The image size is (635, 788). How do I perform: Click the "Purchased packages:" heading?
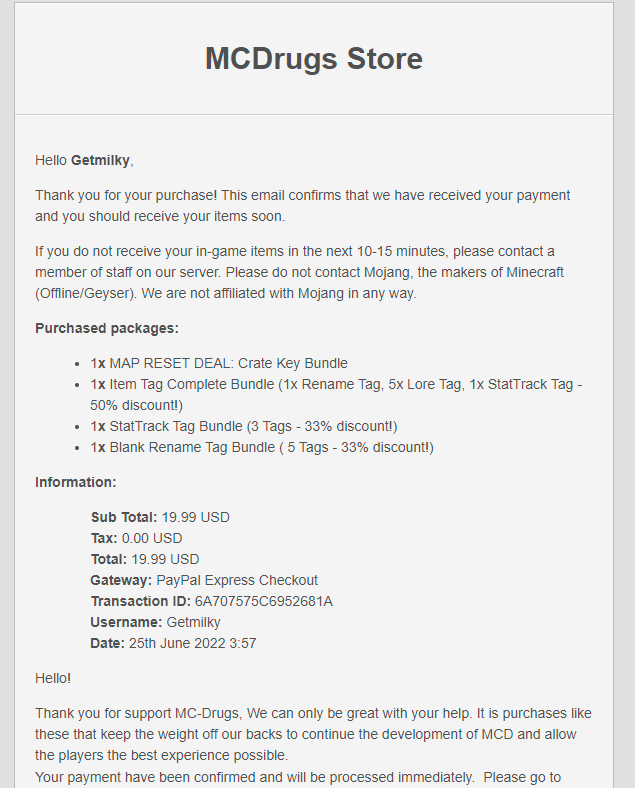(x=107, y=328)
